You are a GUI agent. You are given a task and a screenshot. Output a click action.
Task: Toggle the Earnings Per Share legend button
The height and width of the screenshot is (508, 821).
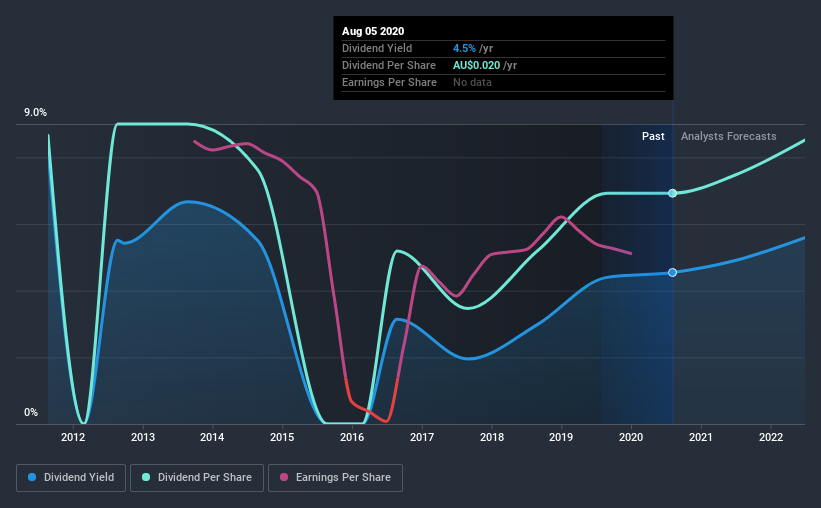pos(335,478)
